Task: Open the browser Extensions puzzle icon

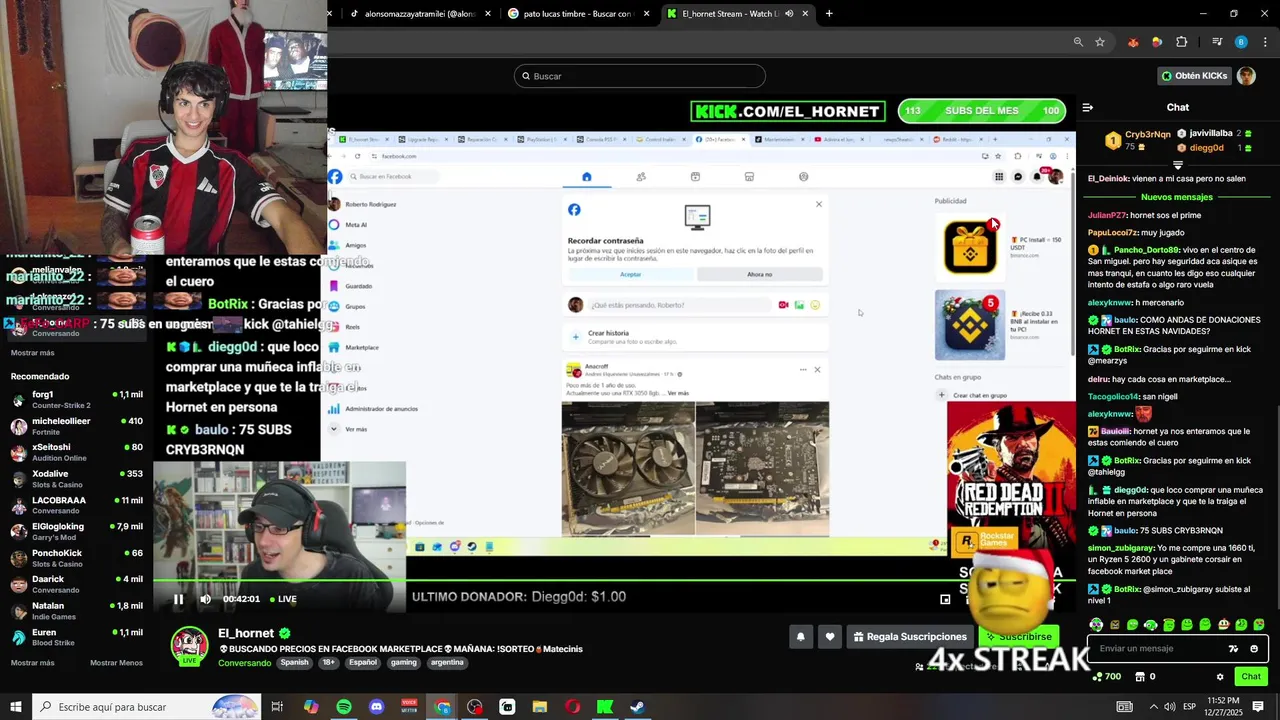Action: pos(1181,42)
